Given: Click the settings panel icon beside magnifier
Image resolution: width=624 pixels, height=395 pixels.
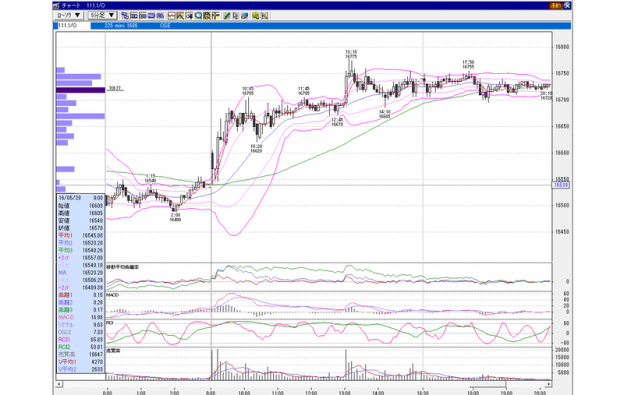Looking at the screenshot, I should click(207, 16).
